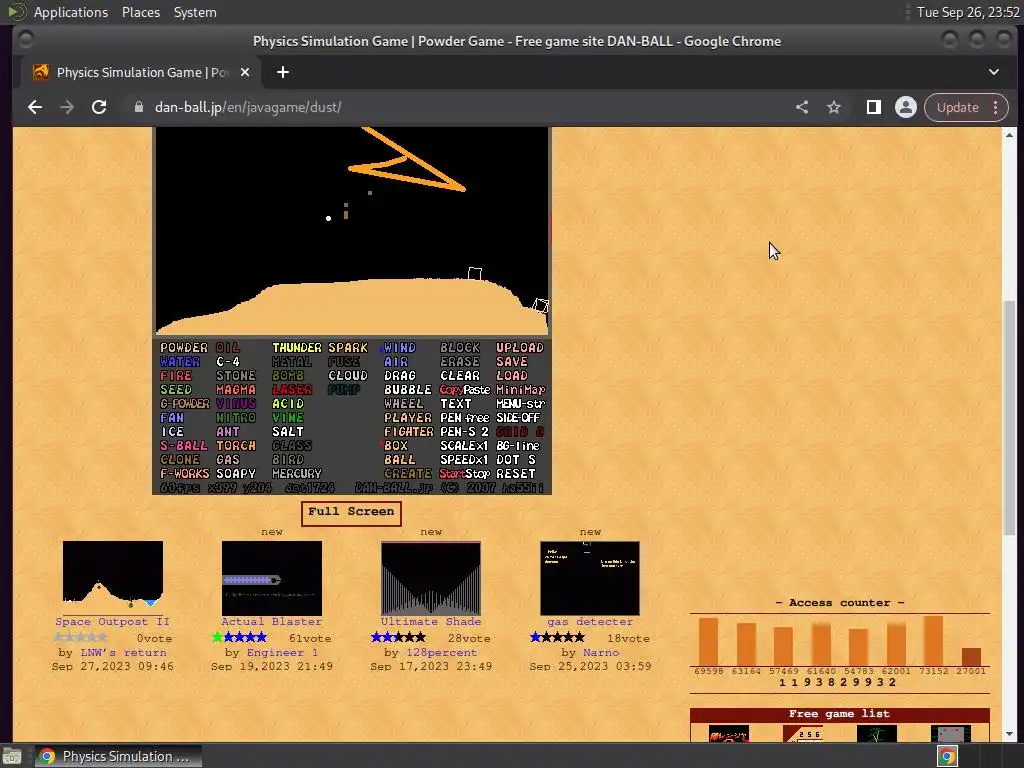Click the UPLOAD button
This screenshot has width=1024, height=768.
click(x=520, y=348)
